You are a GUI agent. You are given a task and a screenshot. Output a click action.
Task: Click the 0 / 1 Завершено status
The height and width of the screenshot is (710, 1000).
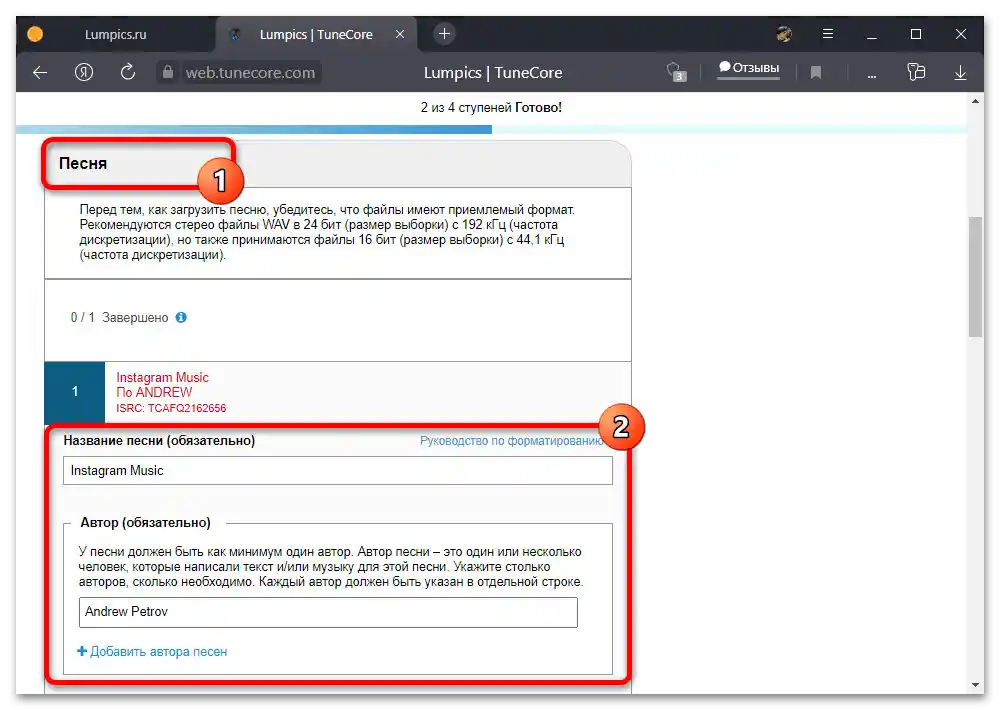point(119,317)
